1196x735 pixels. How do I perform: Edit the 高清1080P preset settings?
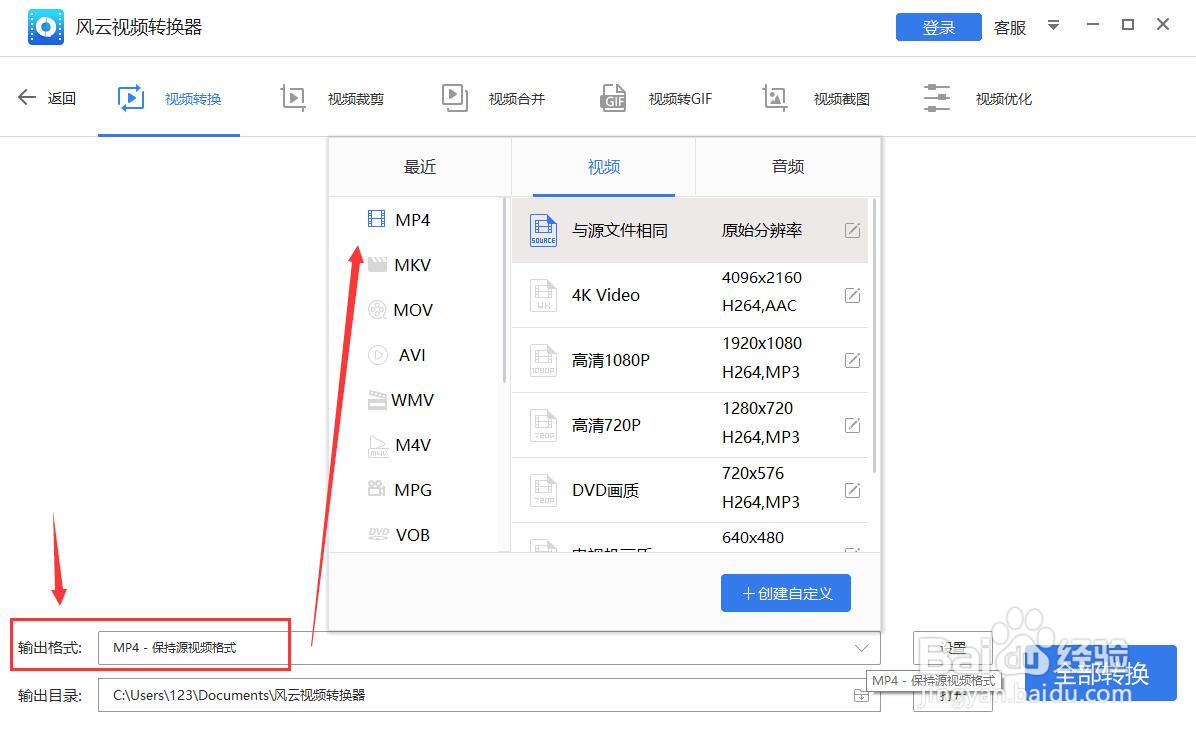coord(852,359)
